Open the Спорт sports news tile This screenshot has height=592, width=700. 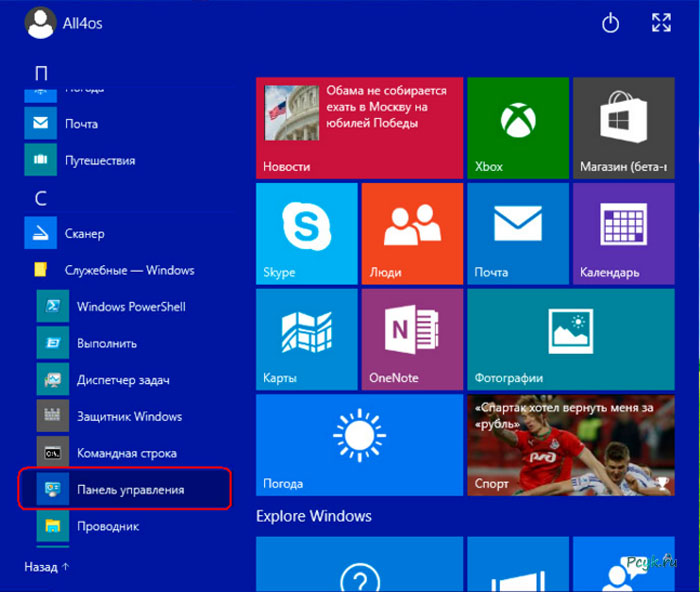(x=571, y=445)
